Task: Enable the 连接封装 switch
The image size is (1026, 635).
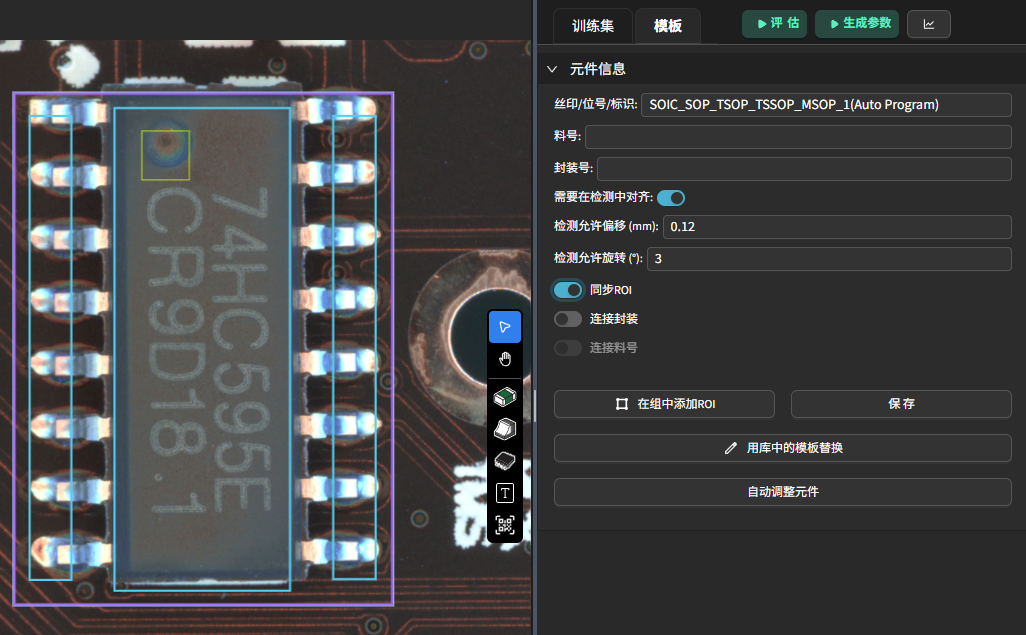Action: (568, 319)
